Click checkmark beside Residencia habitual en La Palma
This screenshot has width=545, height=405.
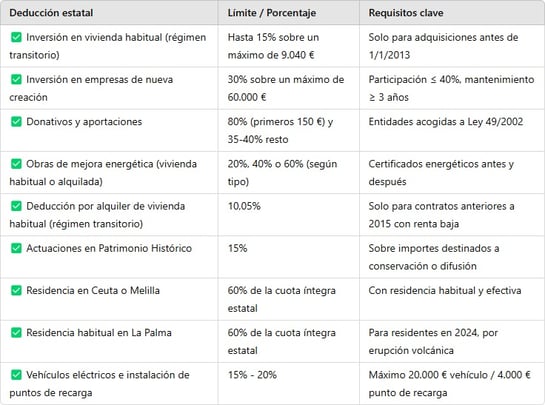16,332
